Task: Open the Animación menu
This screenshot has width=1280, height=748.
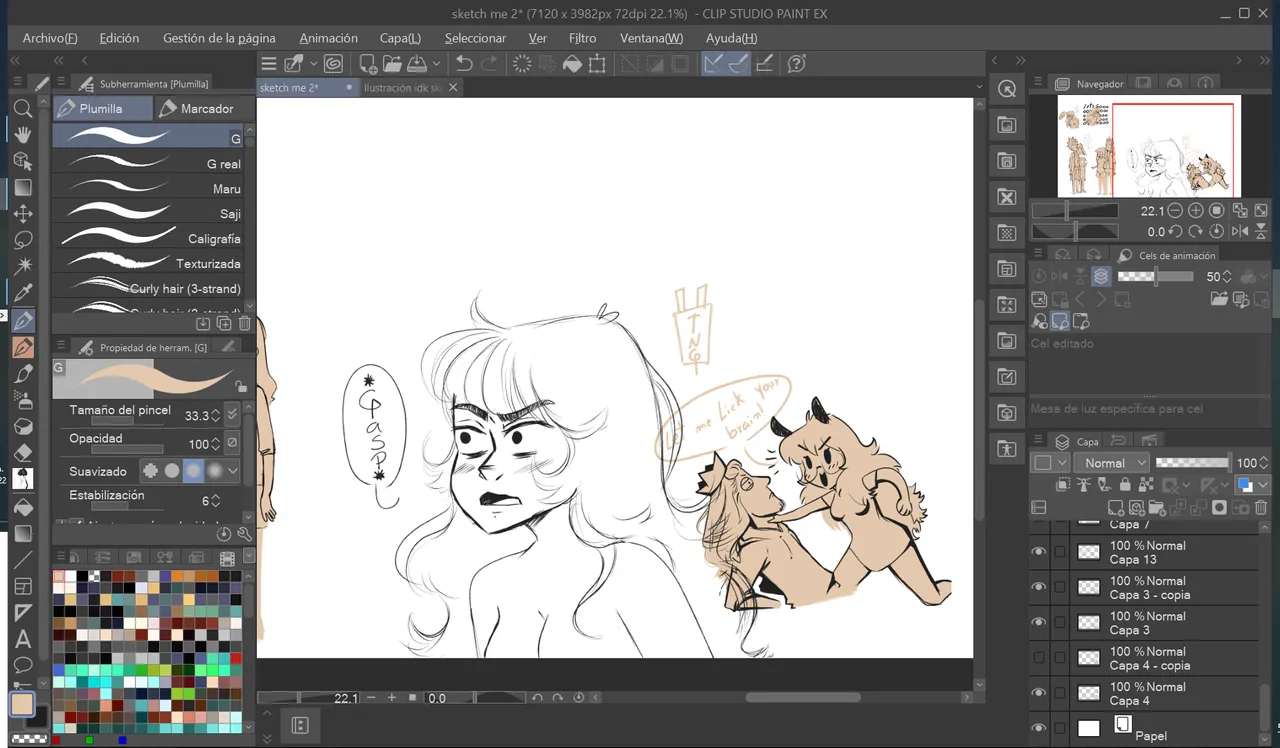Action: tap(328, 38)
